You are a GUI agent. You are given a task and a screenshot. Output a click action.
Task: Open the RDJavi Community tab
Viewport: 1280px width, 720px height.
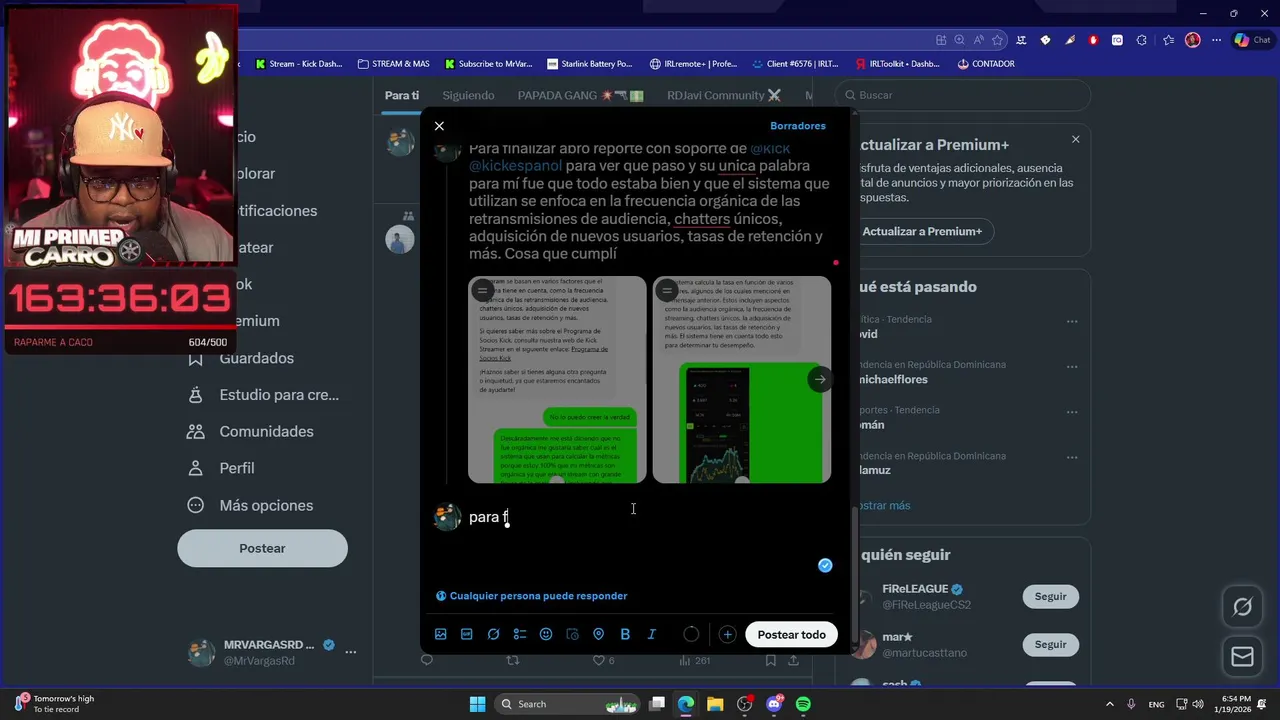coord(723,95)
